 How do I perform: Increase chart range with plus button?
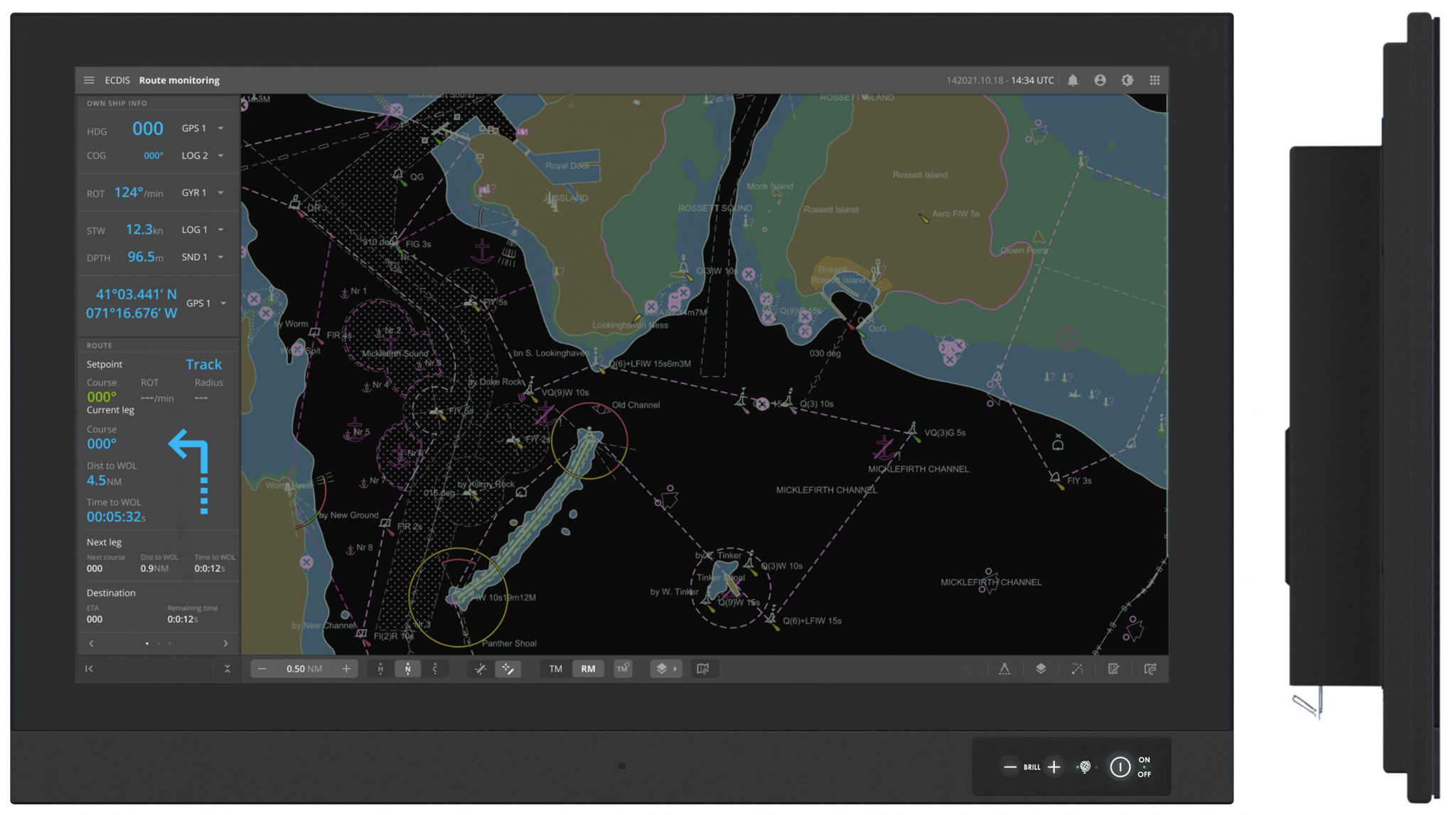346,669
